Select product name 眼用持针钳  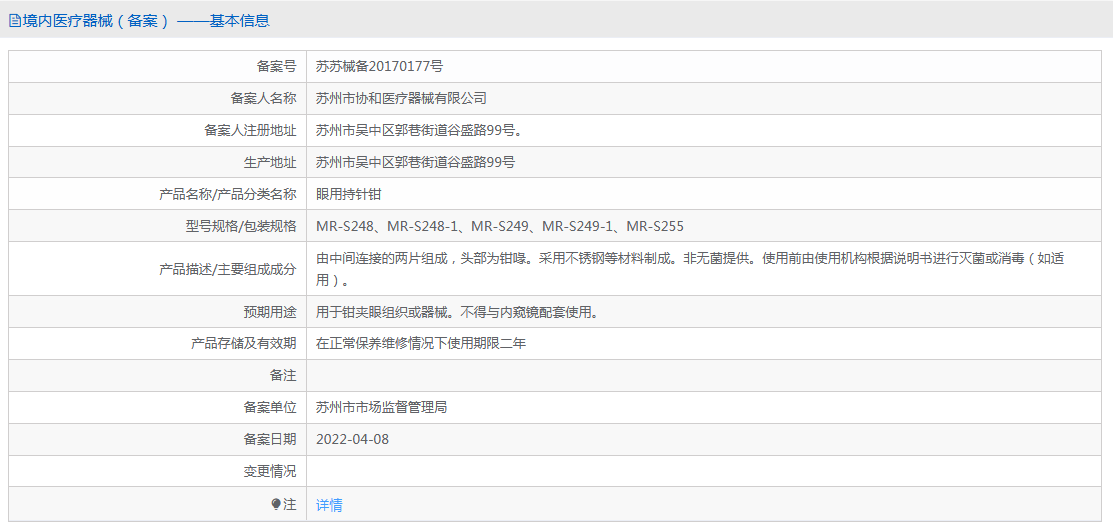349,195
